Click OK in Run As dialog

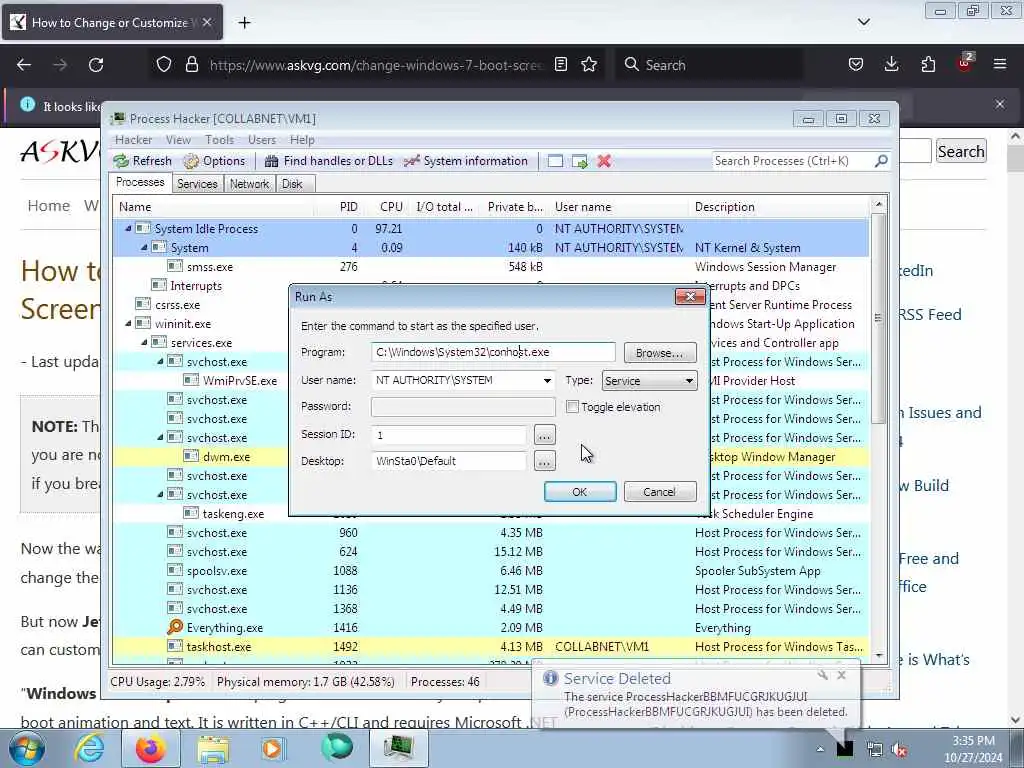[580, 492]
